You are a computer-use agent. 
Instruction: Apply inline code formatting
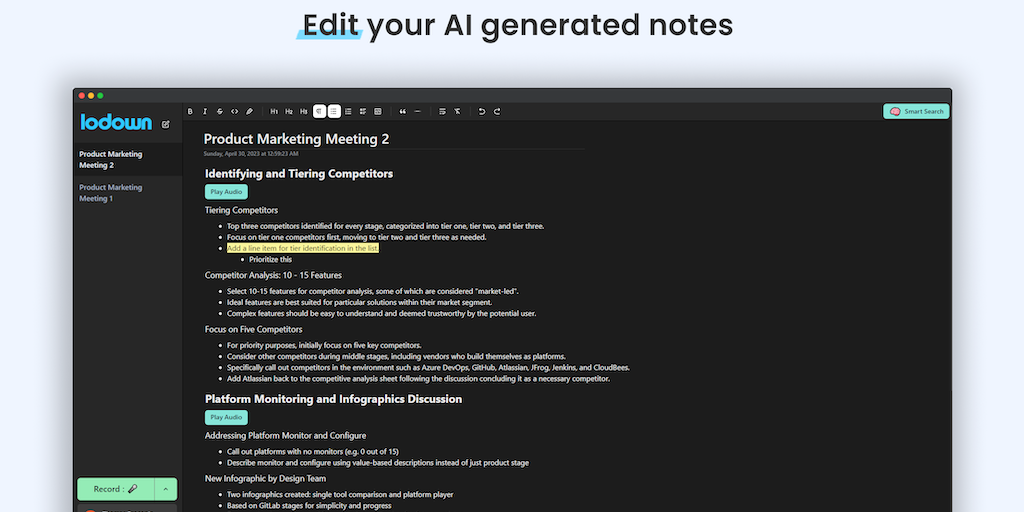click(x=234, y=112)
